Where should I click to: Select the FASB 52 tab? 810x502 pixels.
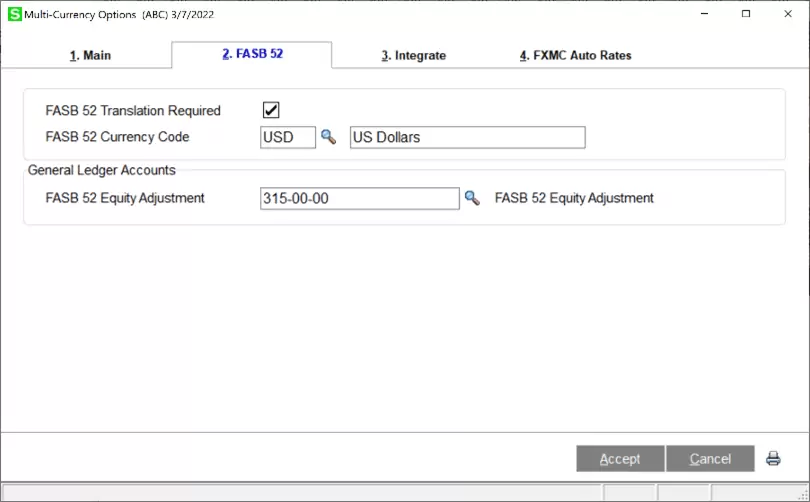point(252,54)
